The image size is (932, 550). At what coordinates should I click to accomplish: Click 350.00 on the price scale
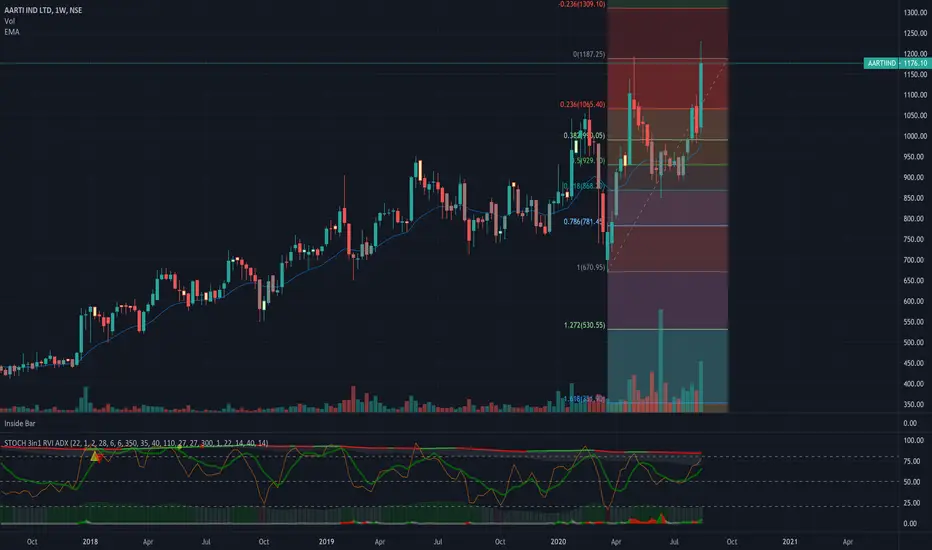(915, 404)
